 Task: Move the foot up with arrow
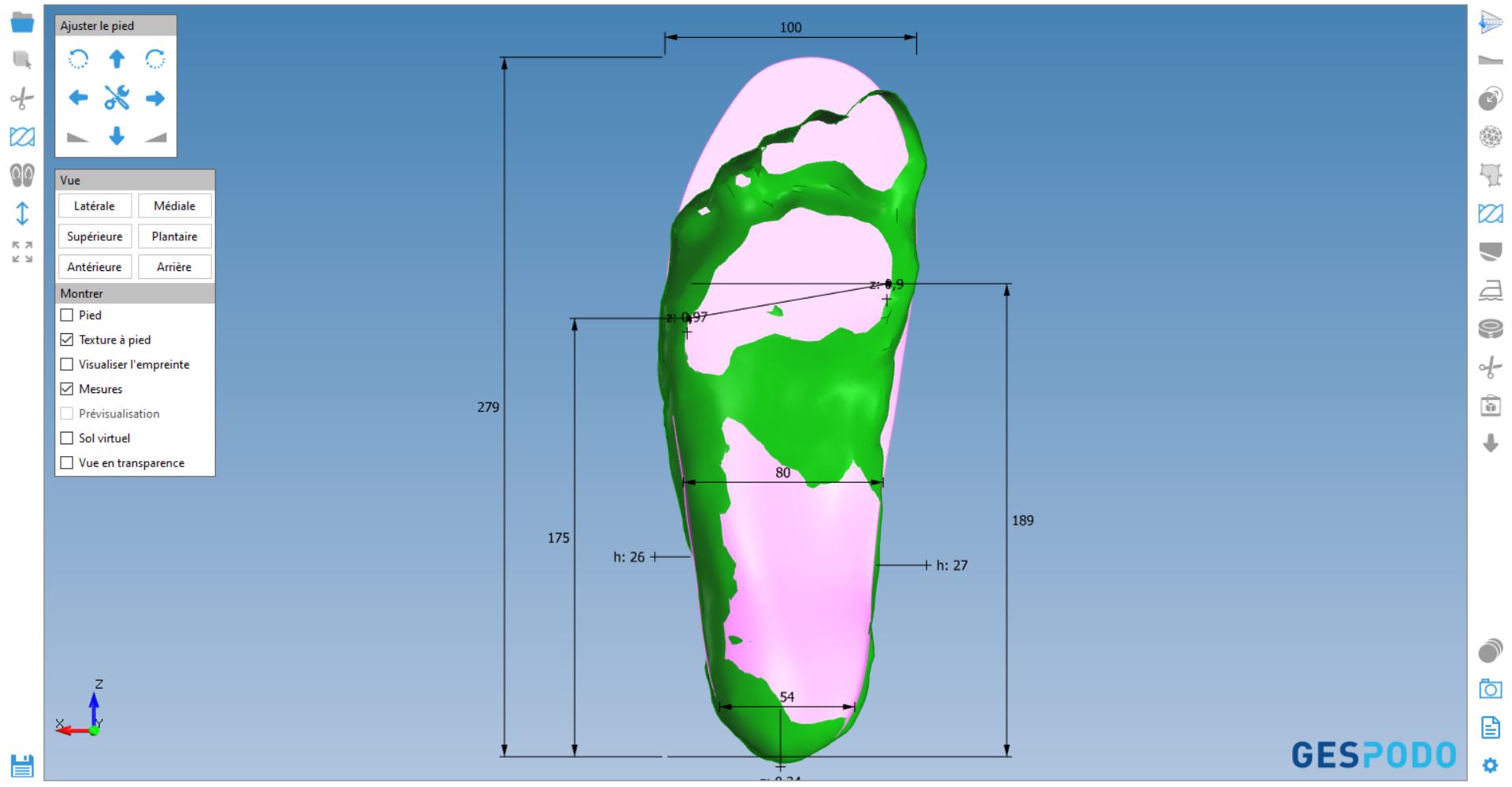(117, 59)
